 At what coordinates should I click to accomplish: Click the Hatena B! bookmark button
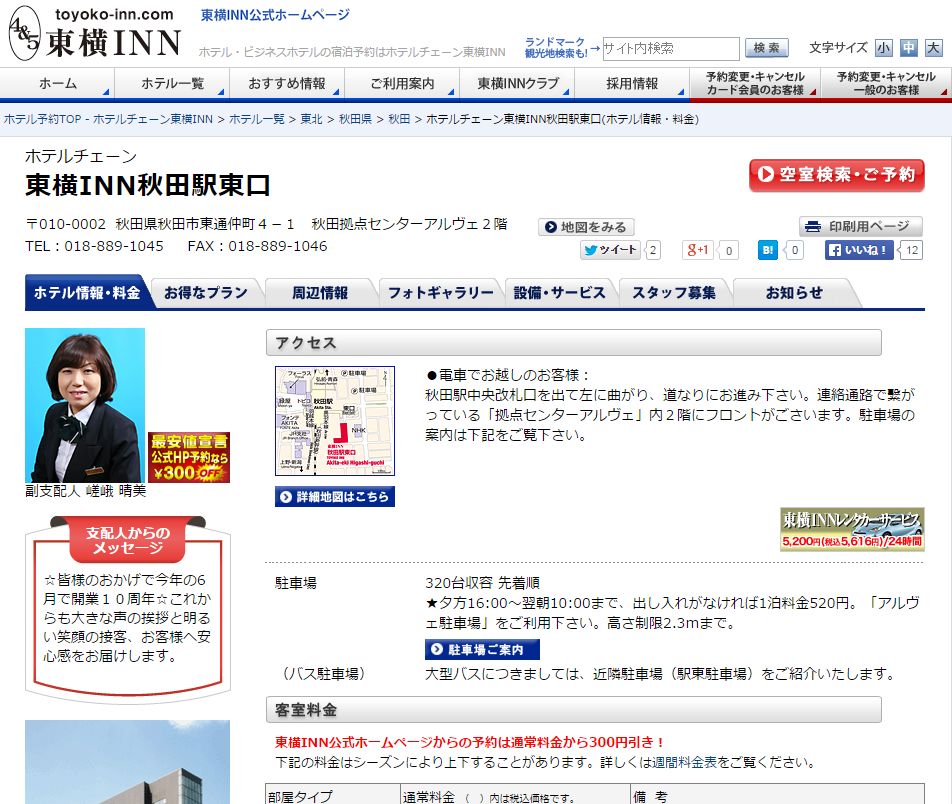[767, 250]
